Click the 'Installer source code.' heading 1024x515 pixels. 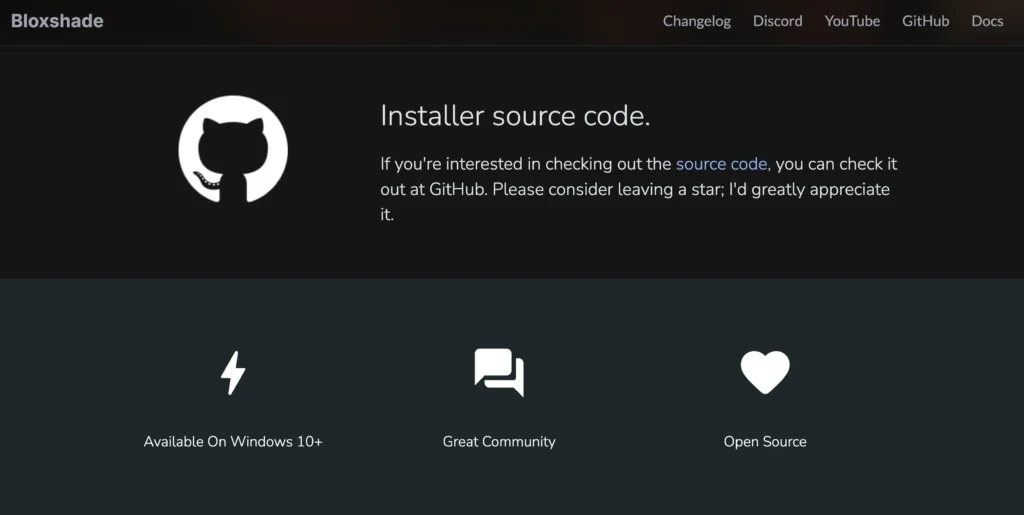515,116
